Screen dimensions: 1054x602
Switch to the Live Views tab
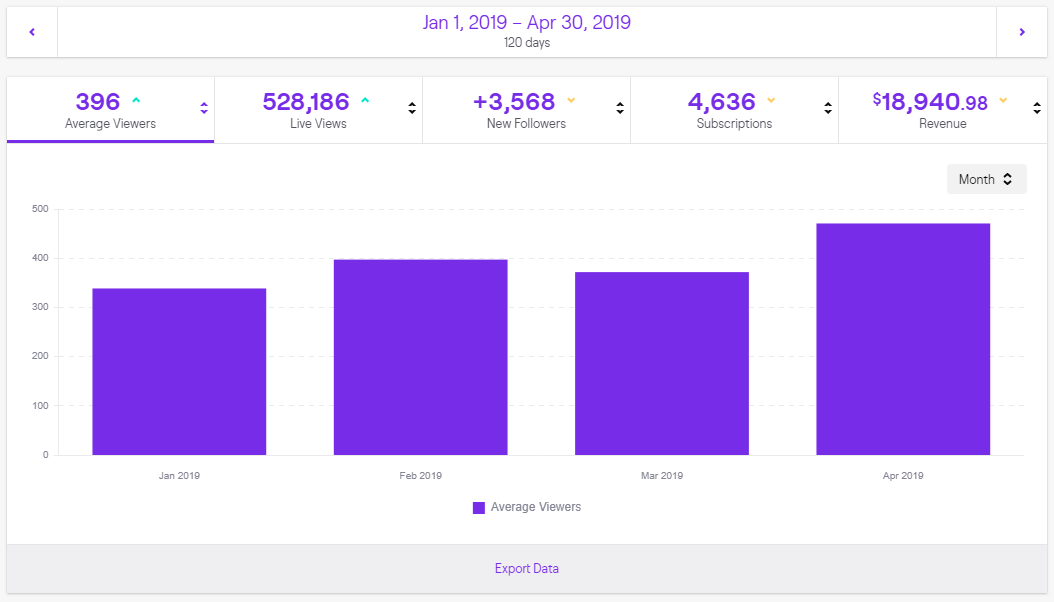[x=306, y=112]
